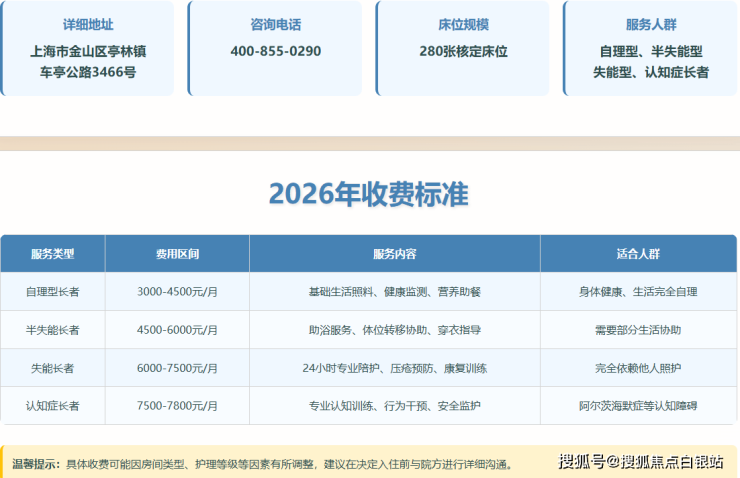Click the 温馨提示 notice label
The image size is (740, 478).
tap(37, 464)
